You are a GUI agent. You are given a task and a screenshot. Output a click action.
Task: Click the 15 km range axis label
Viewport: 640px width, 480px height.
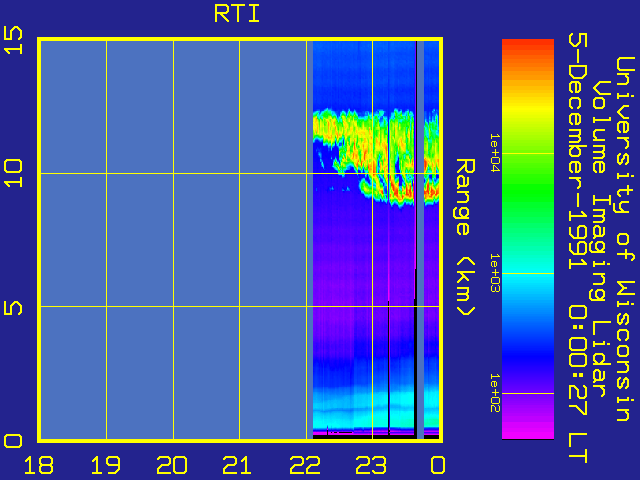pyautogui.click(x=13, y=40)
